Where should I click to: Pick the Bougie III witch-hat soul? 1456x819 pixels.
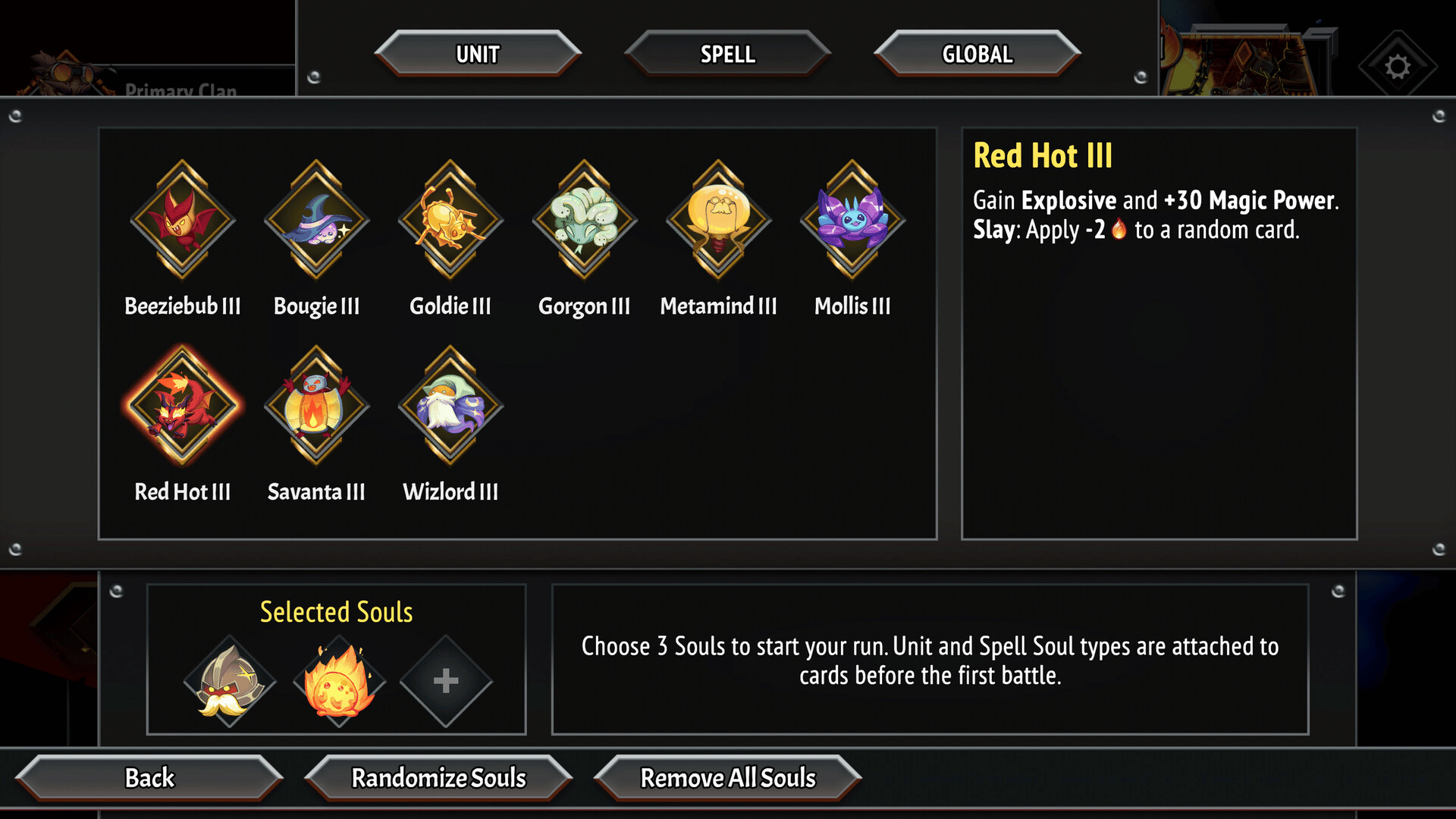316,220
